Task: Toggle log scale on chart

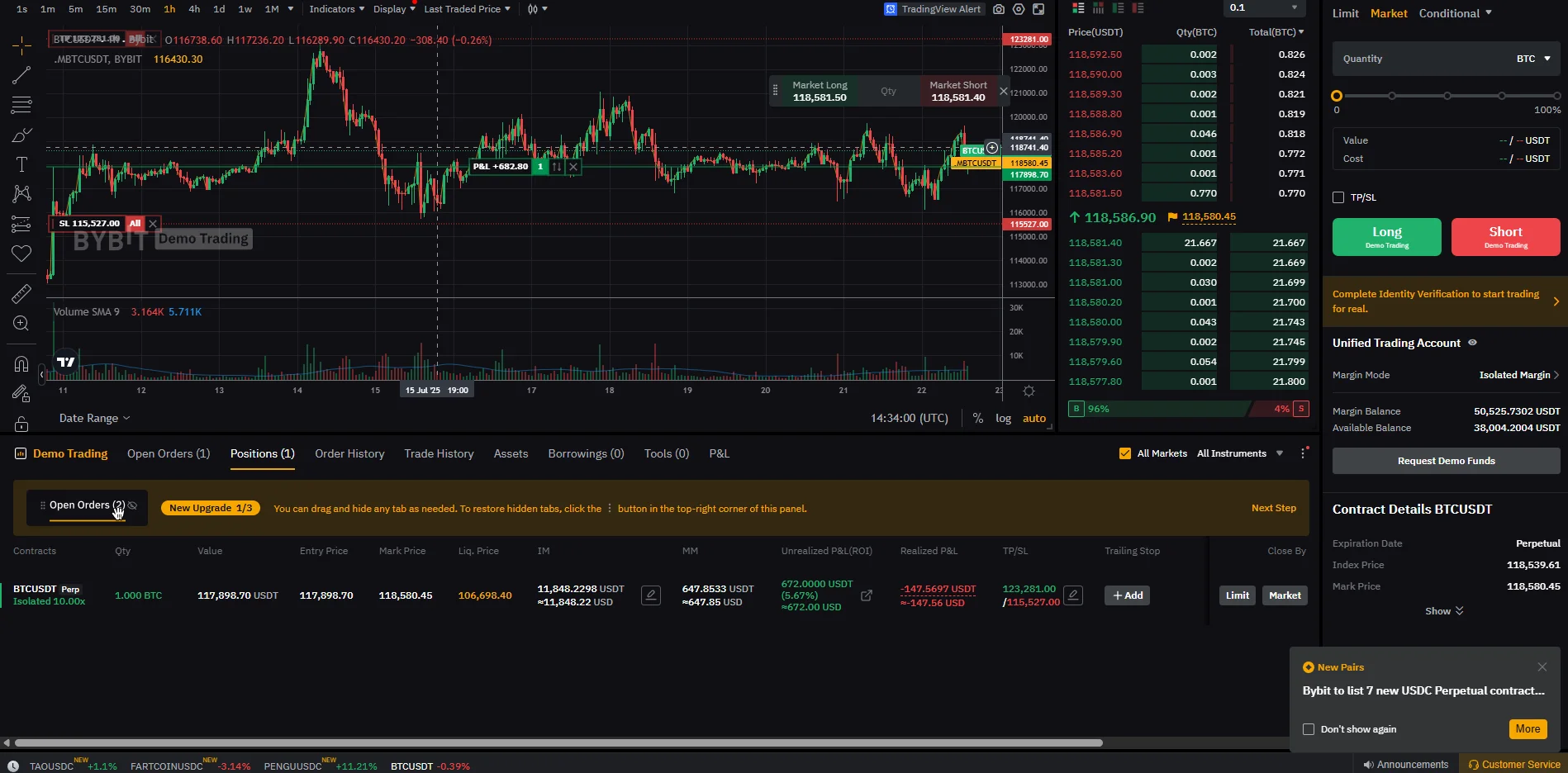Action: [x=1003, y=418]
